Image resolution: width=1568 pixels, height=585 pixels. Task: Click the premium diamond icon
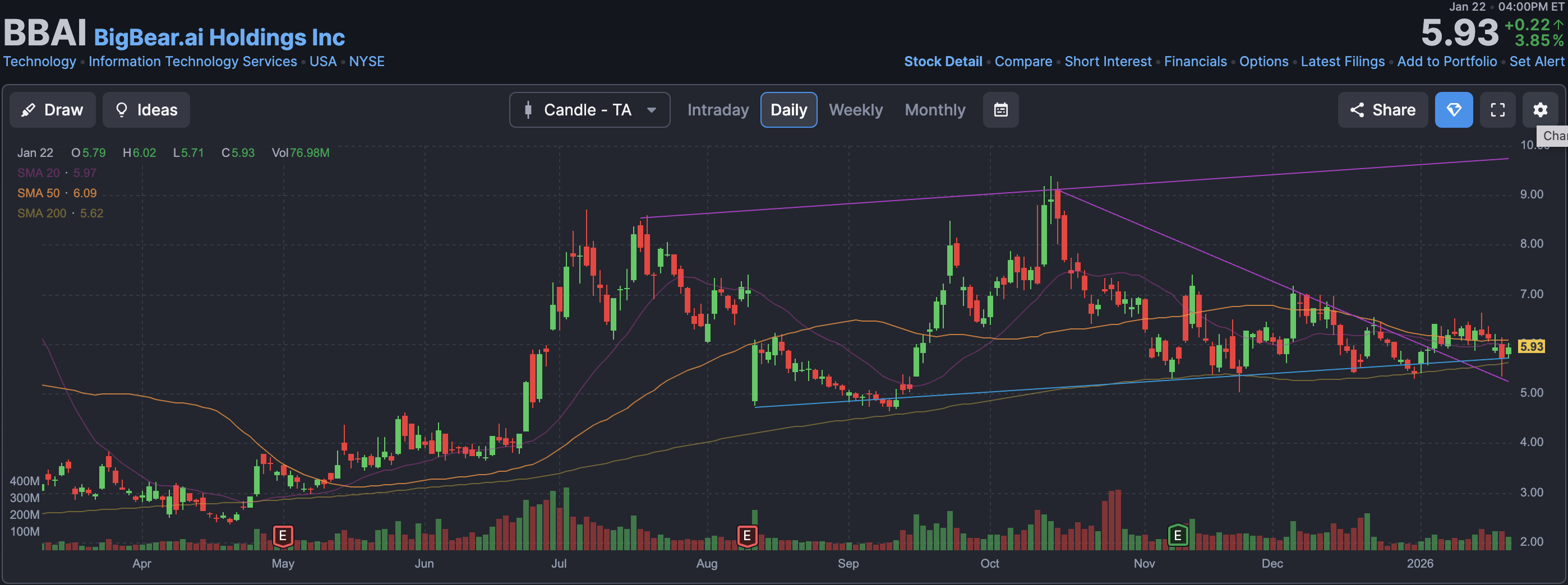(x=1454, y=110)
